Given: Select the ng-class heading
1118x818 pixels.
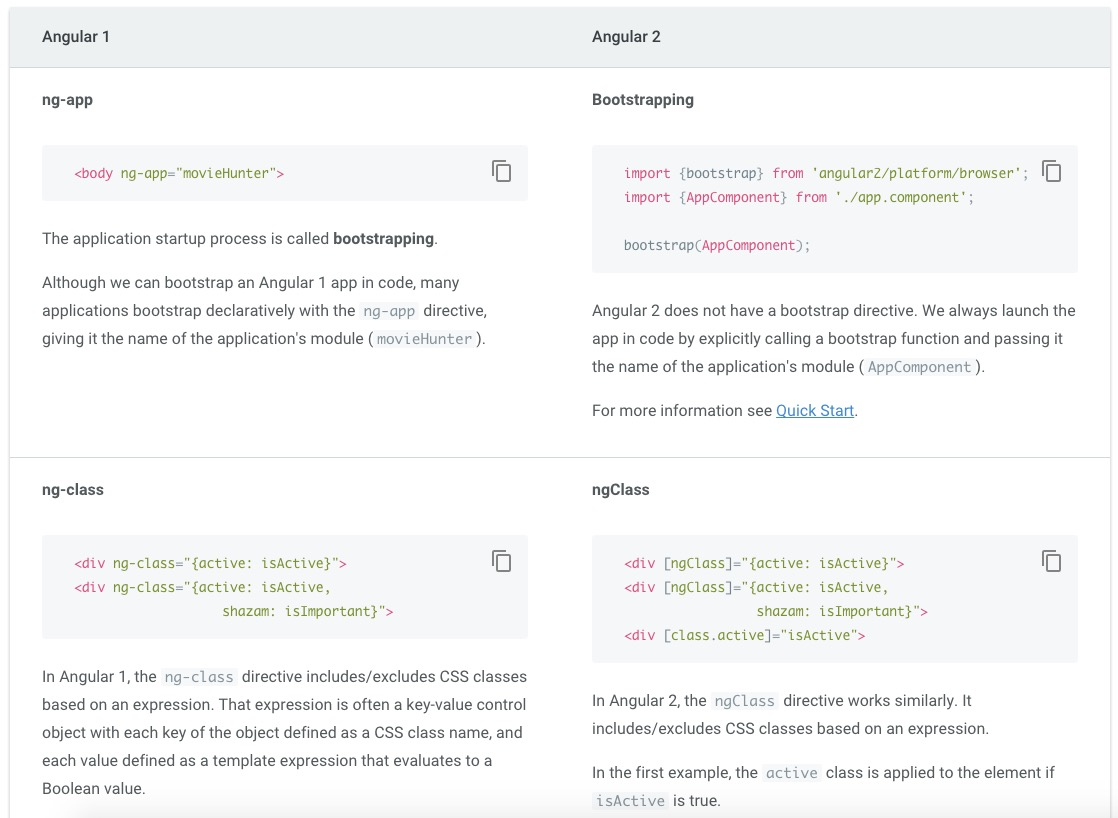Looking at the screenshot, I should pyautogui.click(x=73, y=490).
